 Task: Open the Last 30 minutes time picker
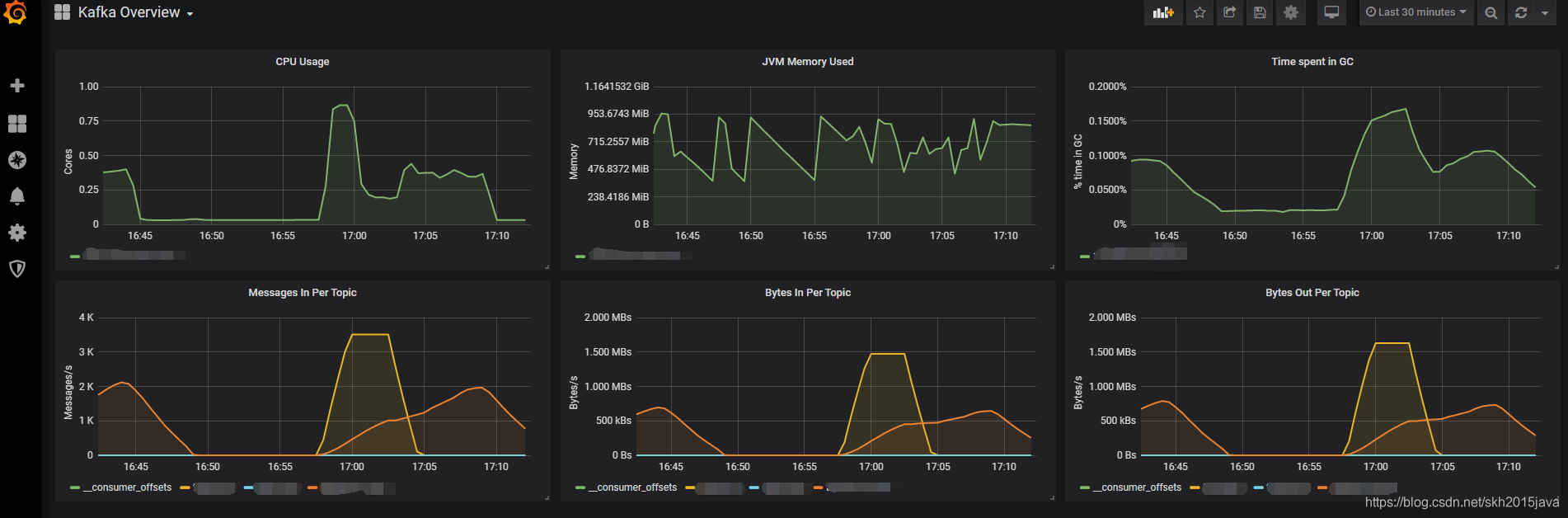1416,12
